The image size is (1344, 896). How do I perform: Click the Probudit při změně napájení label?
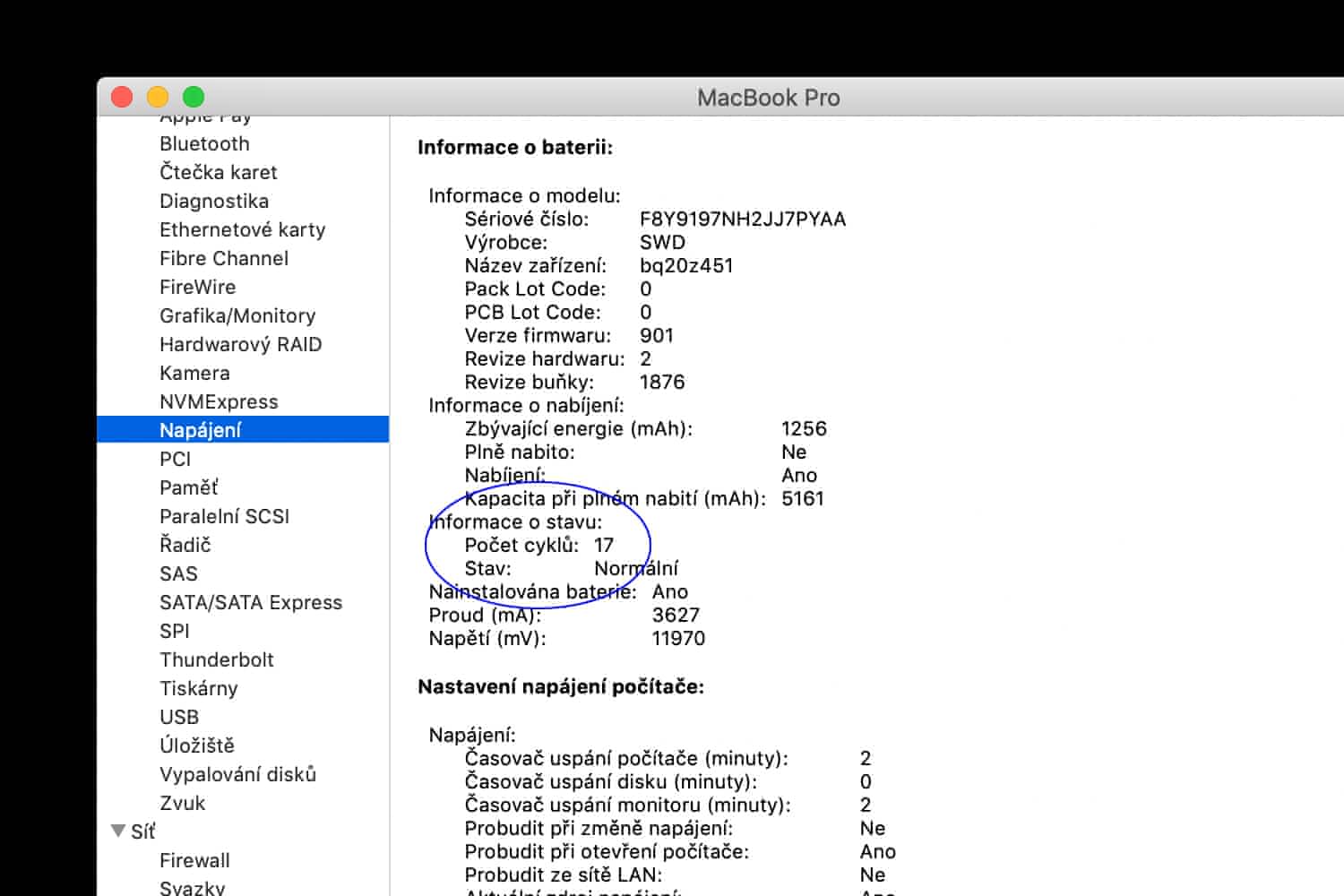pos(599,828)
